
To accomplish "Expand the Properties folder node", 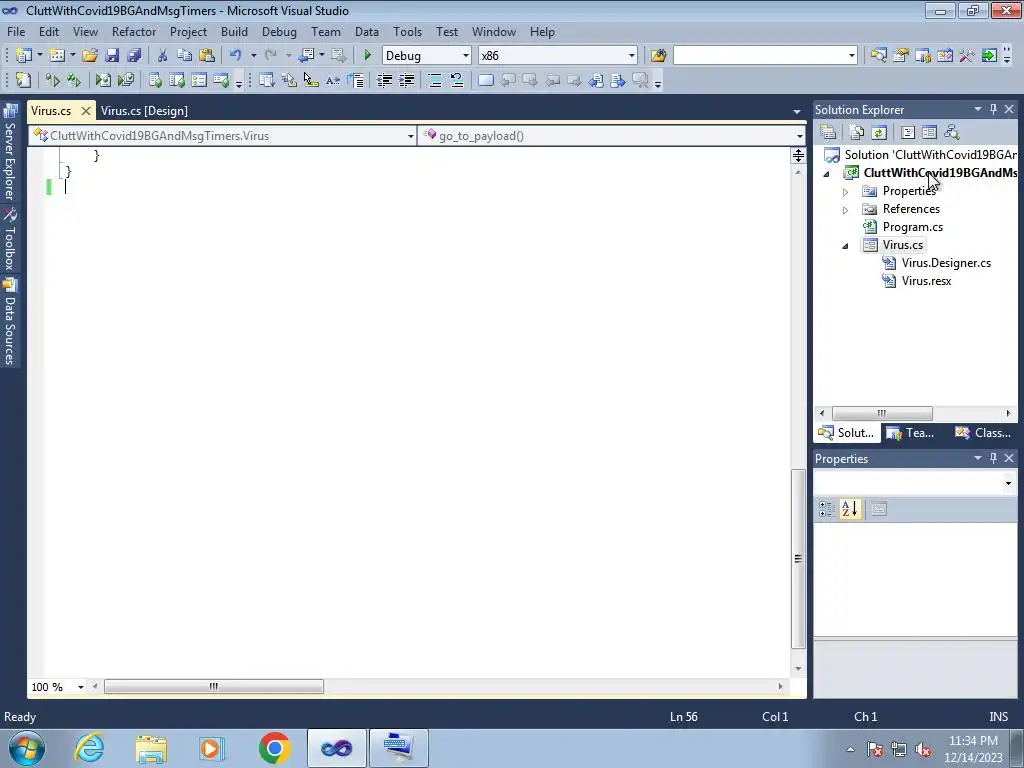I will (846, 192).
